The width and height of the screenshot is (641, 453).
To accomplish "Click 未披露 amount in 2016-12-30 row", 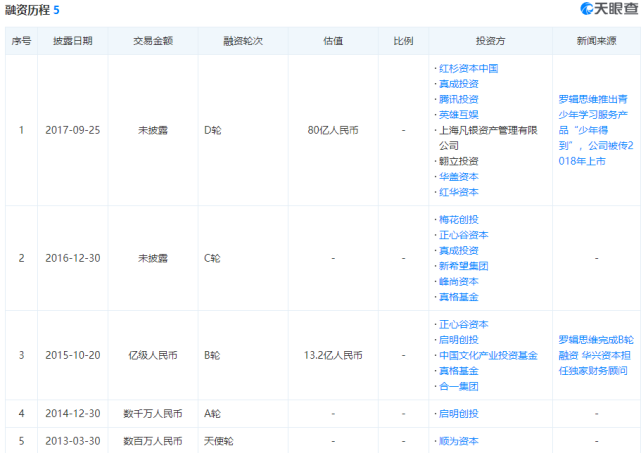I will tap(153, 258).
